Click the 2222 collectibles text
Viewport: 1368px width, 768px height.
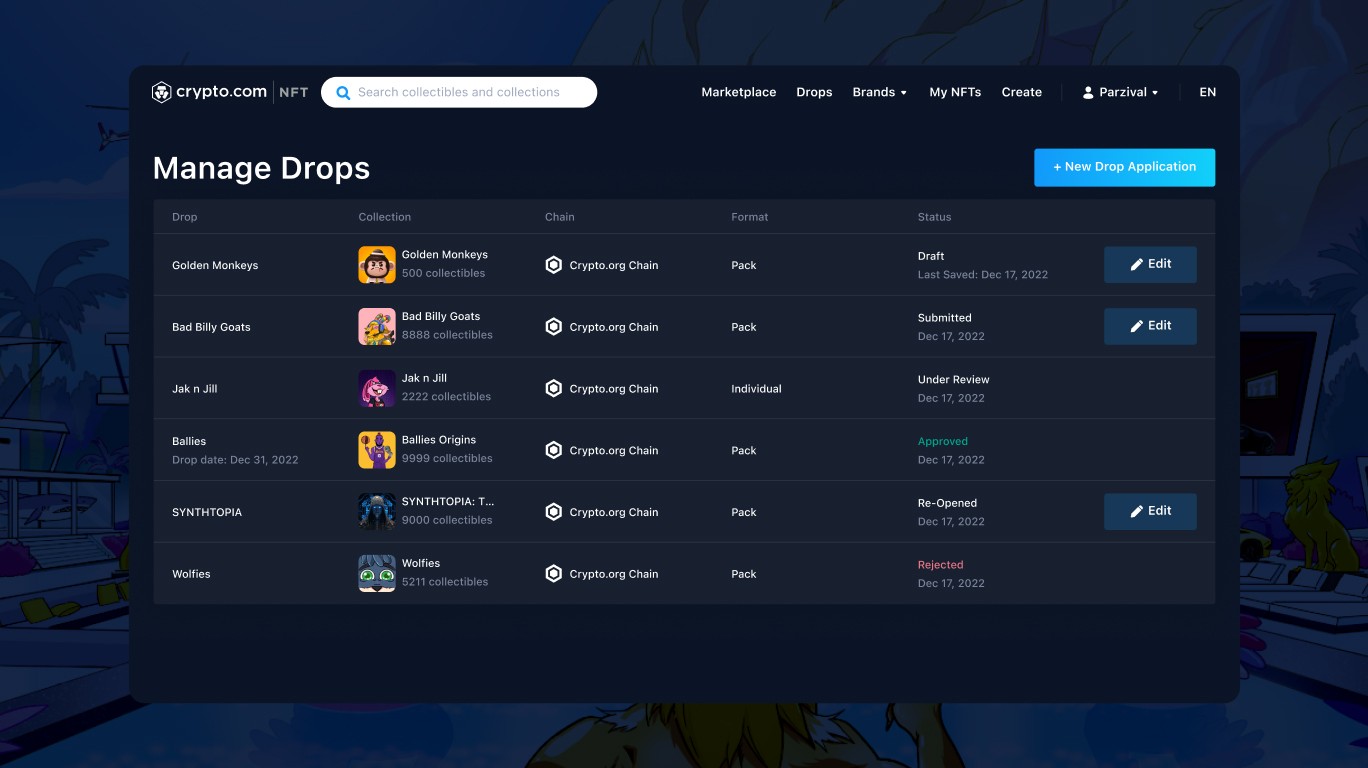click(446, 397)
